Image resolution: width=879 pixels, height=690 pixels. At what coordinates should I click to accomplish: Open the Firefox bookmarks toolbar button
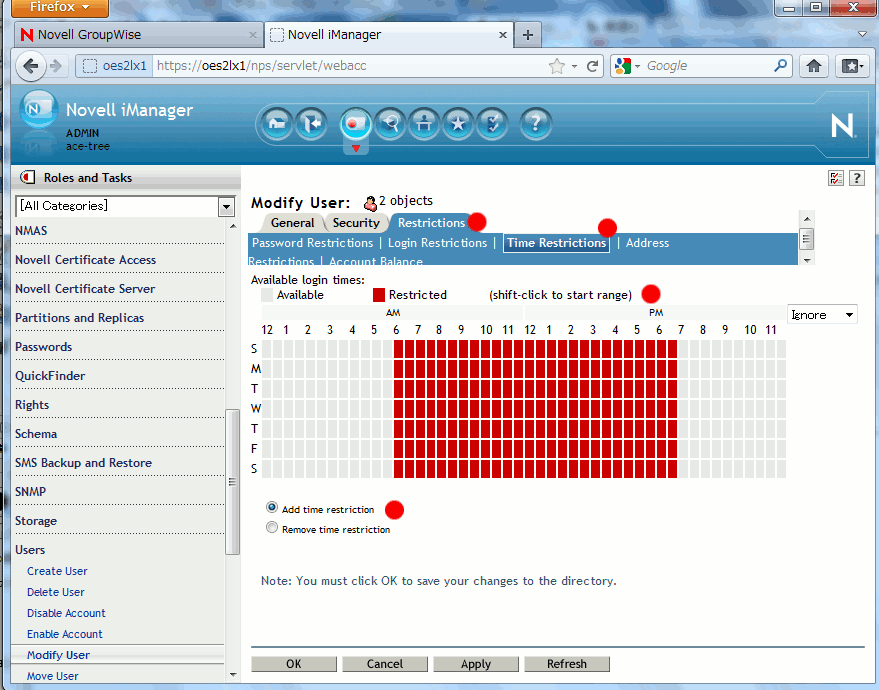click(852, 66)
